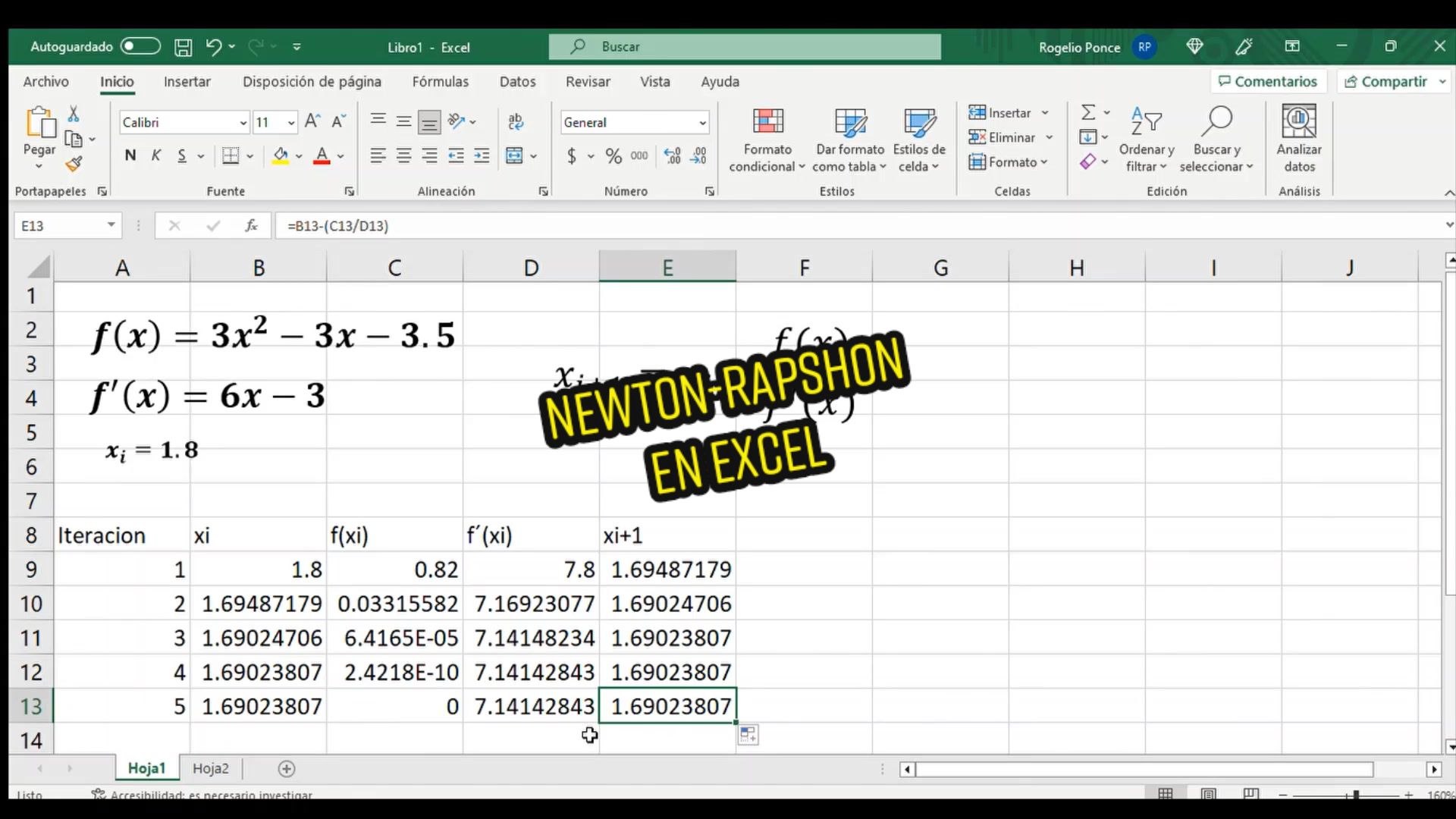1456x819 pixels.
Task: Apply red font color A
Action: tap(322, 155)
